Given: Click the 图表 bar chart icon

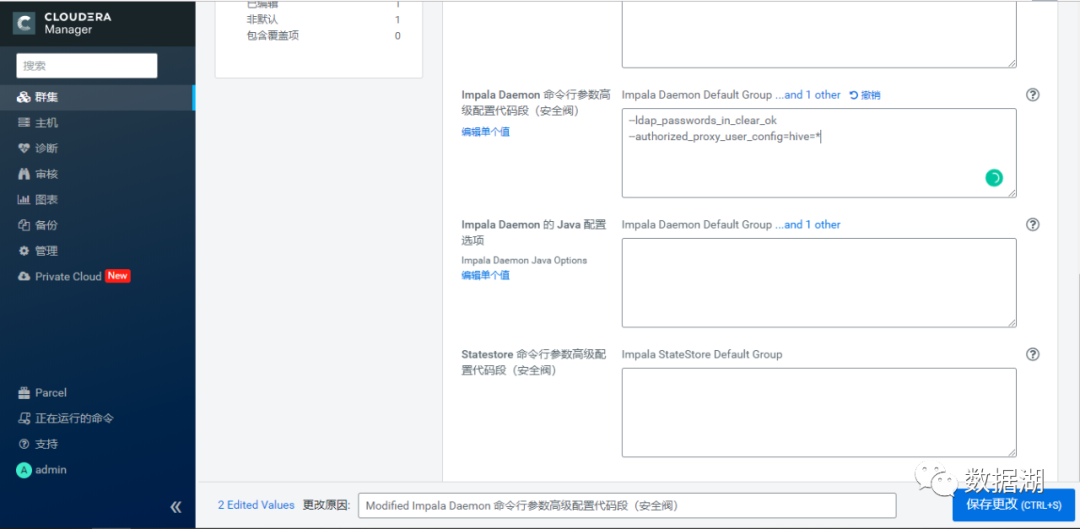Looking at the screenshot, I should pyautogui.click(x=23, y=200).
